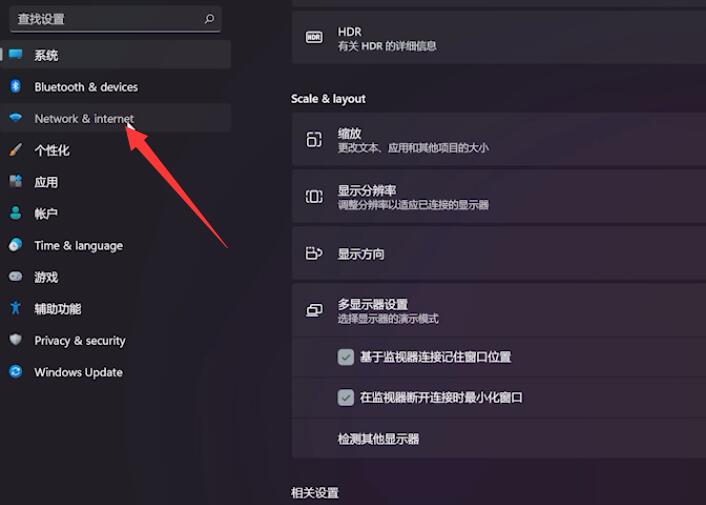Click the 显示方向 orientation icon
This screenshot has width=706, height=505.
[314, 253]
